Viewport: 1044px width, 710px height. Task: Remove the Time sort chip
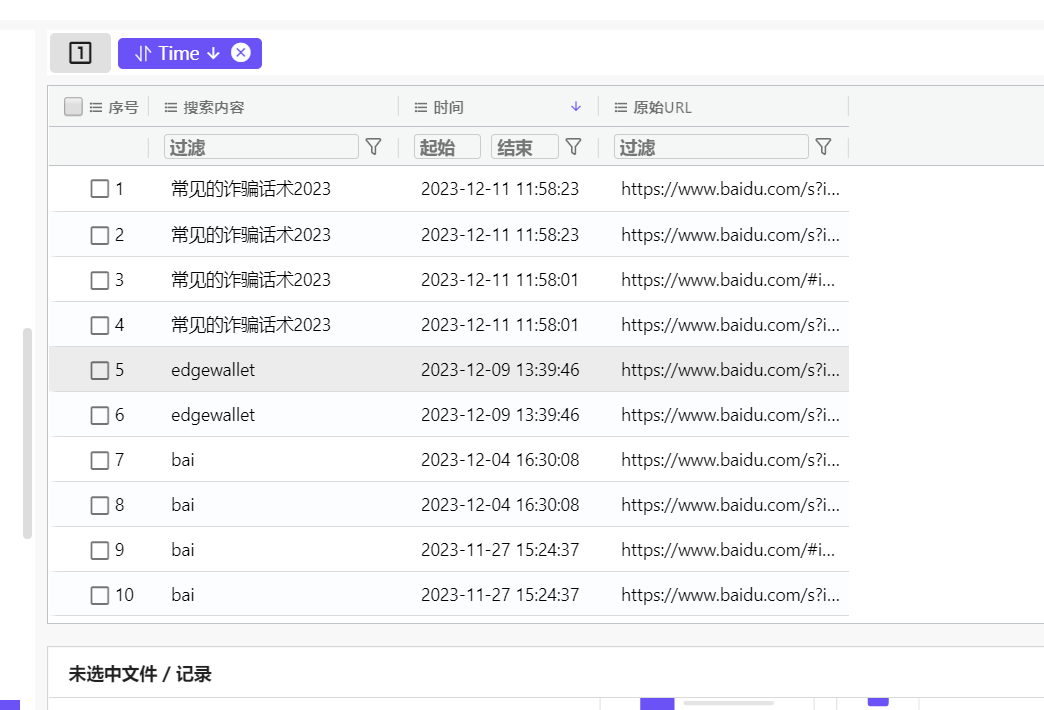[x=240, y=53]
